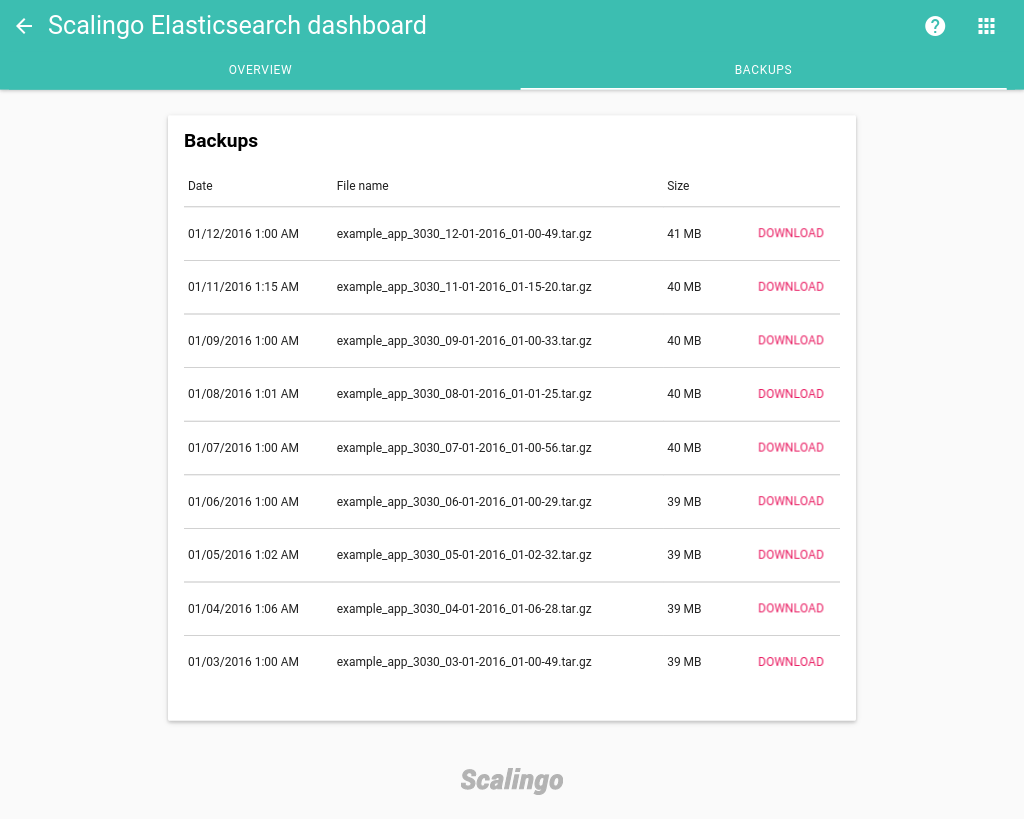The height and width of the screenshot is (819, 1024).
Task: Go back using the arrow icon
Action: click(24, 26)
